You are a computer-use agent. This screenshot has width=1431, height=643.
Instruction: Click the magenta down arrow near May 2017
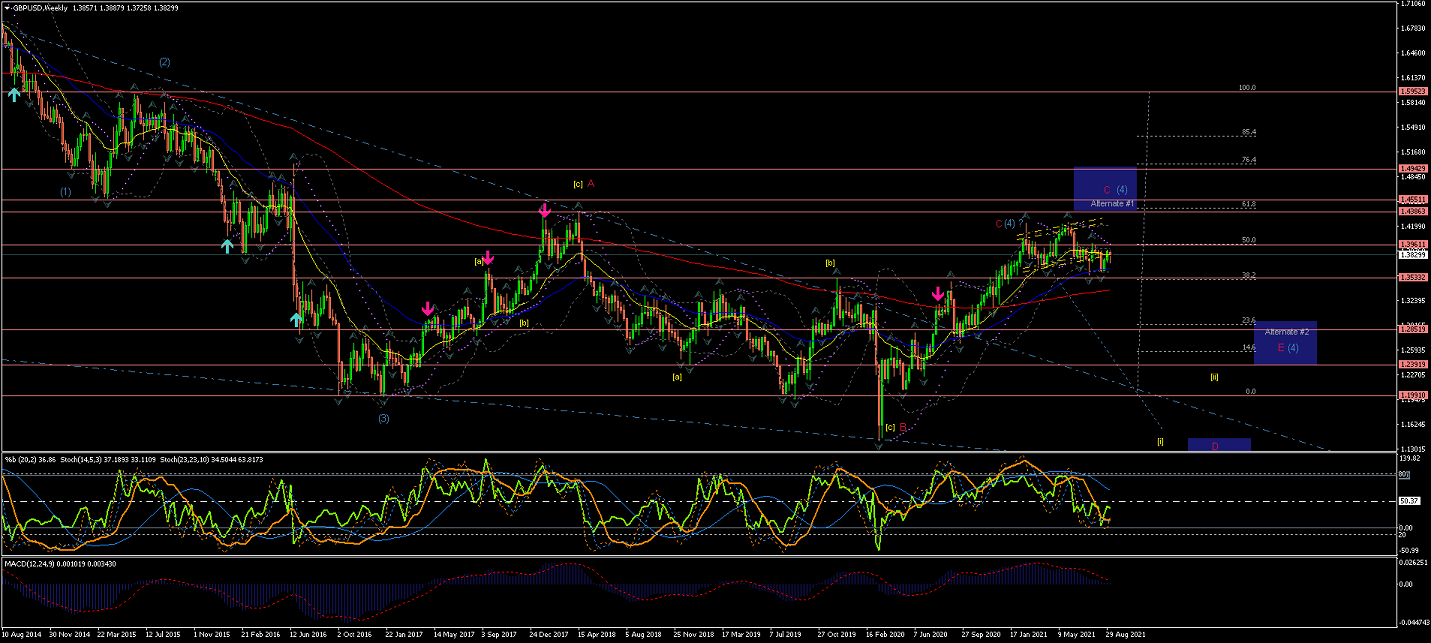click(427, 309)
